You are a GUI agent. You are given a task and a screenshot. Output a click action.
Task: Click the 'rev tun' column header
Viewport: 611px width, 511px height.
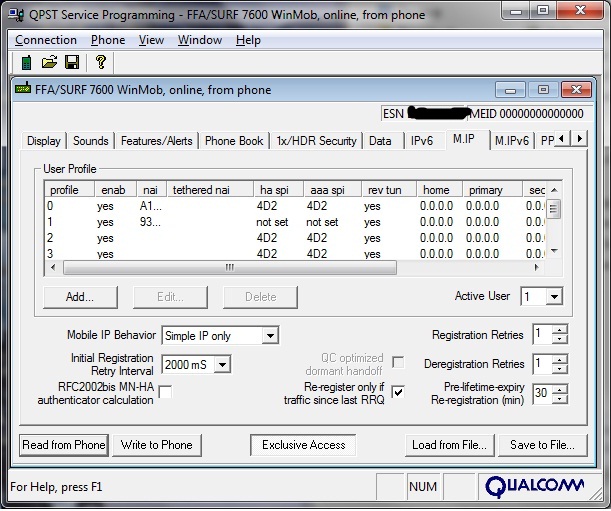pos(389,190)
